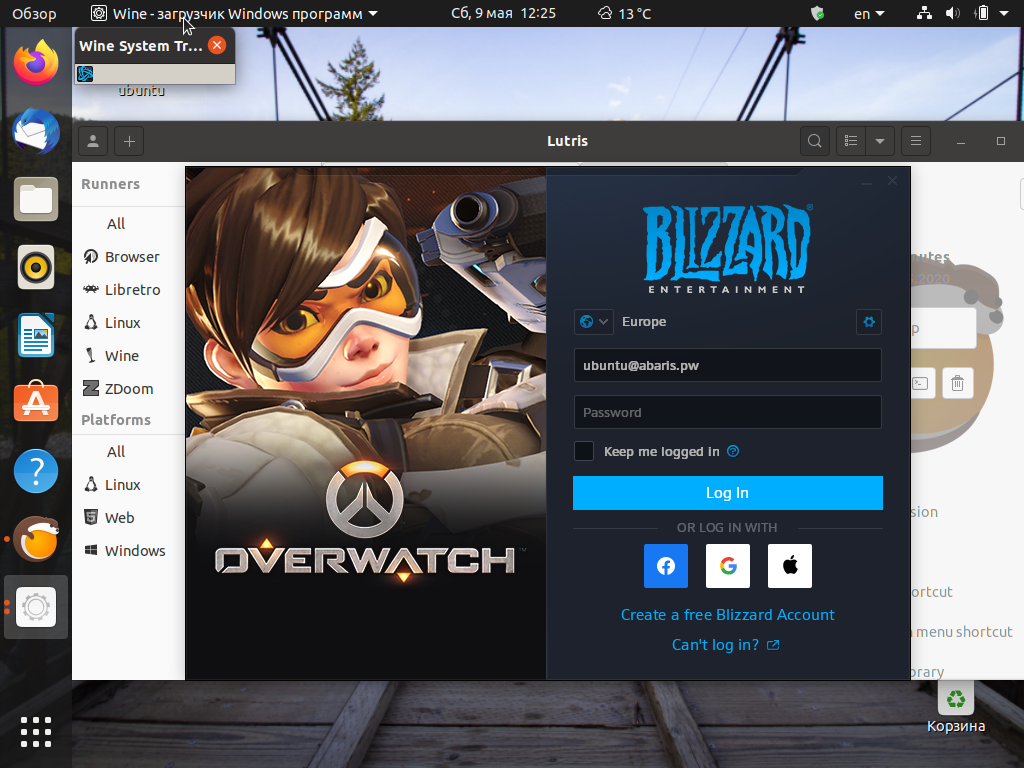1024x768 pixels.
Task: Open Wine app menu in top bar
Action: (x=234, y=13)
